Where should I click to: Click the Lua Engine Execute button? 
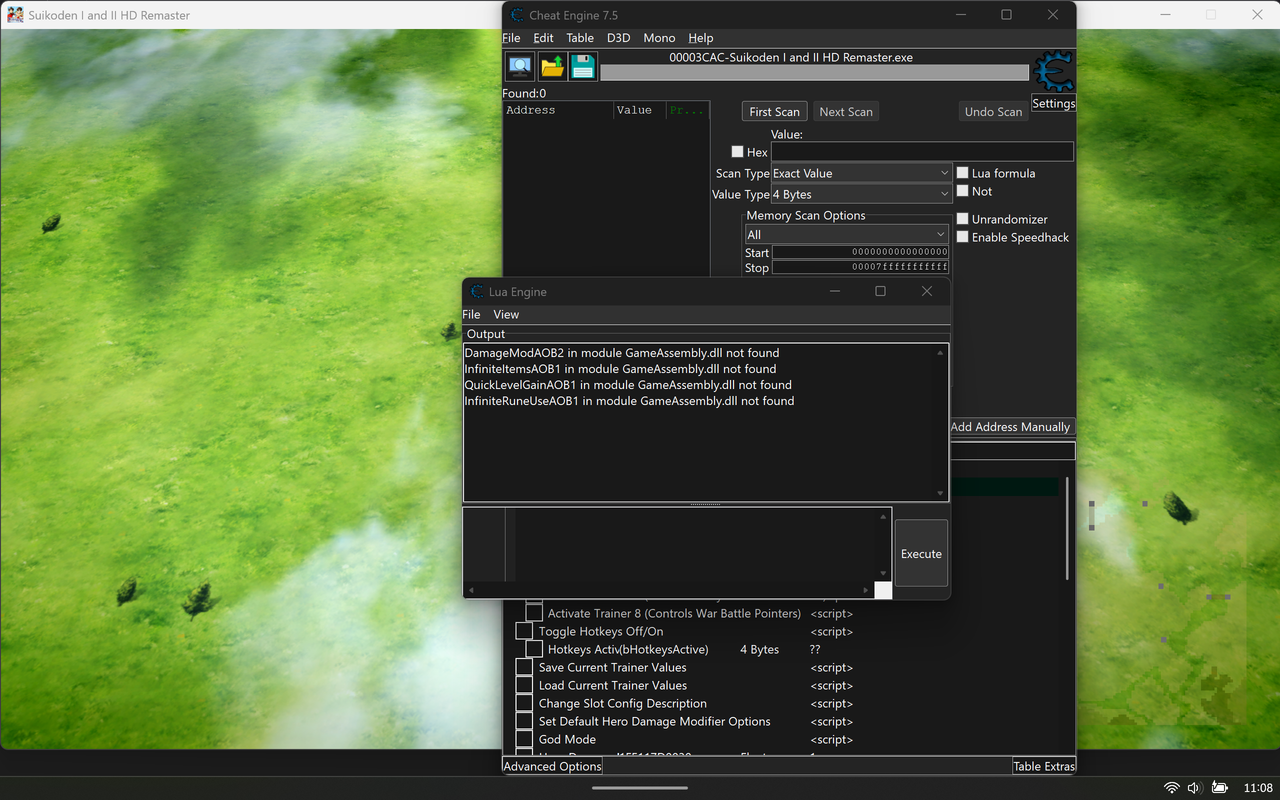[x=921, y=553]
